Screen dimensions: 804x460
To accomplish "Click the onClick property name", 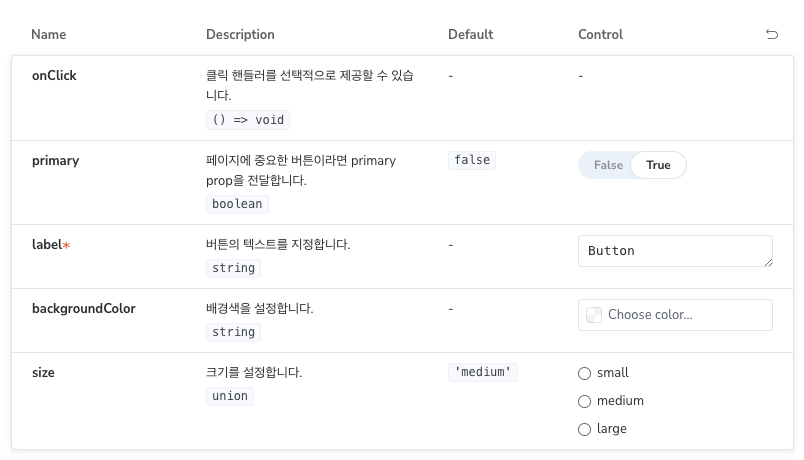I will pyautogui.click(x=54, y=75).
